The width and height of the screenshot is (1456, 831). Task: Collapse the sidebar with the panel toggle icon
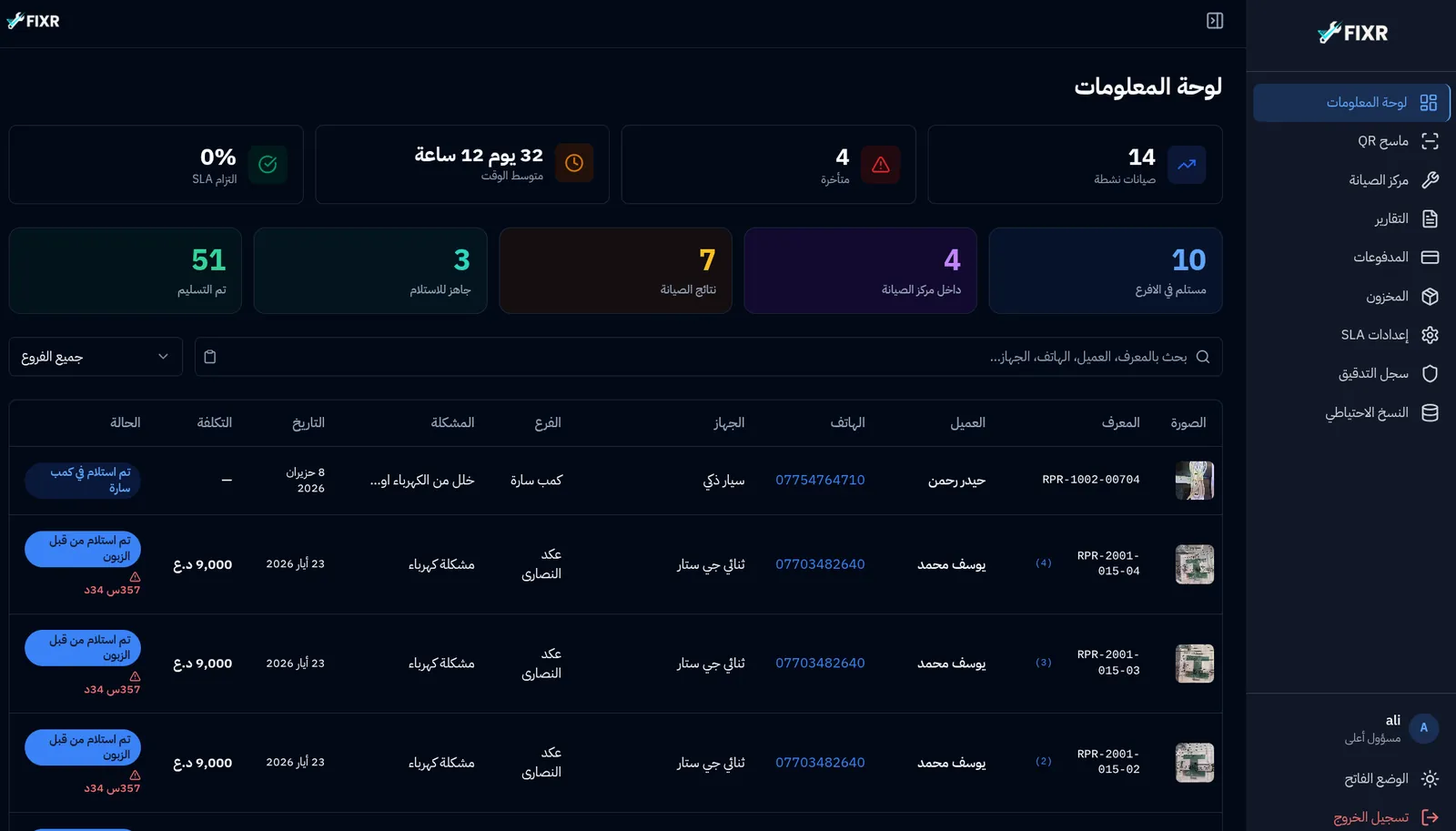(x=1215, y=21)
